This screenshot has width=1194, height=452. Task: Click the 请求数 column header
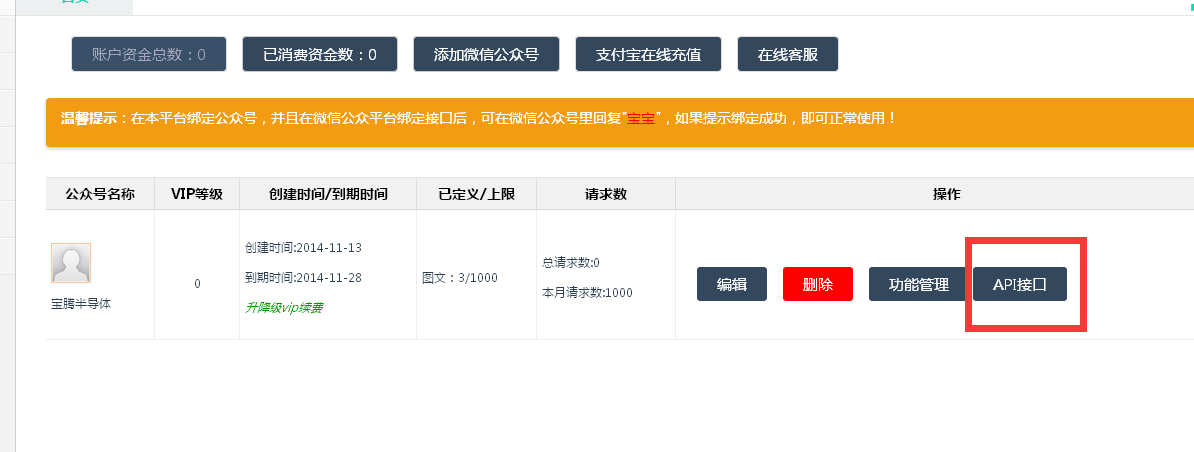coord(605,194)
